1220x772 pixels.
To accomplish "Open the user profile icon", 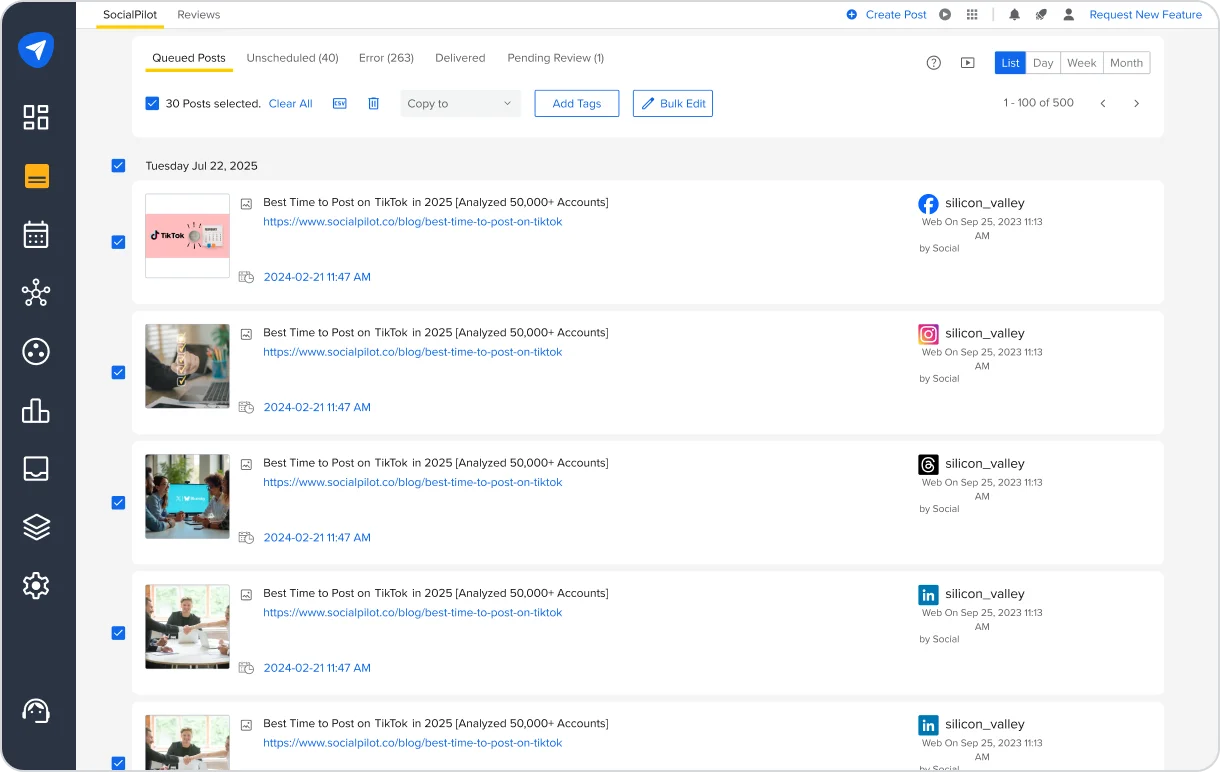I will 1069,15.
